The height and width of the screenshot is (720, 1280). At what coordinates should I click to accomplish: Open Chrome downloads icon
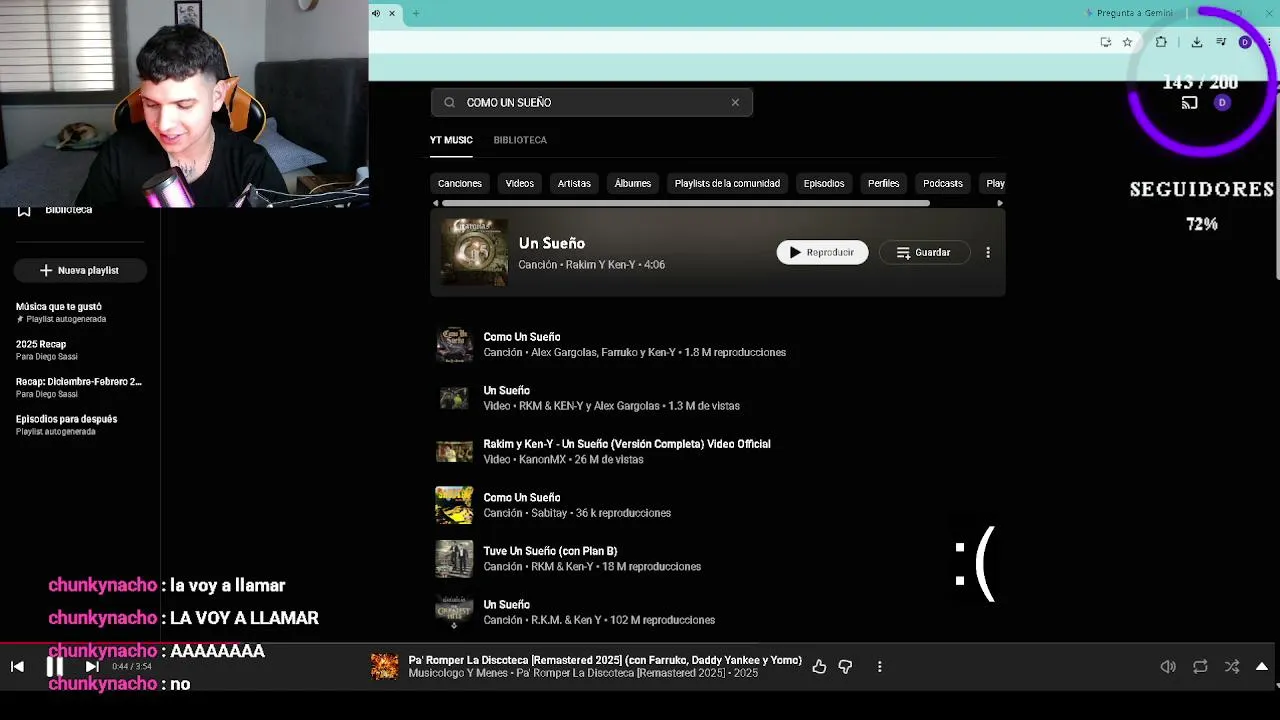(x=1196, y=42)
